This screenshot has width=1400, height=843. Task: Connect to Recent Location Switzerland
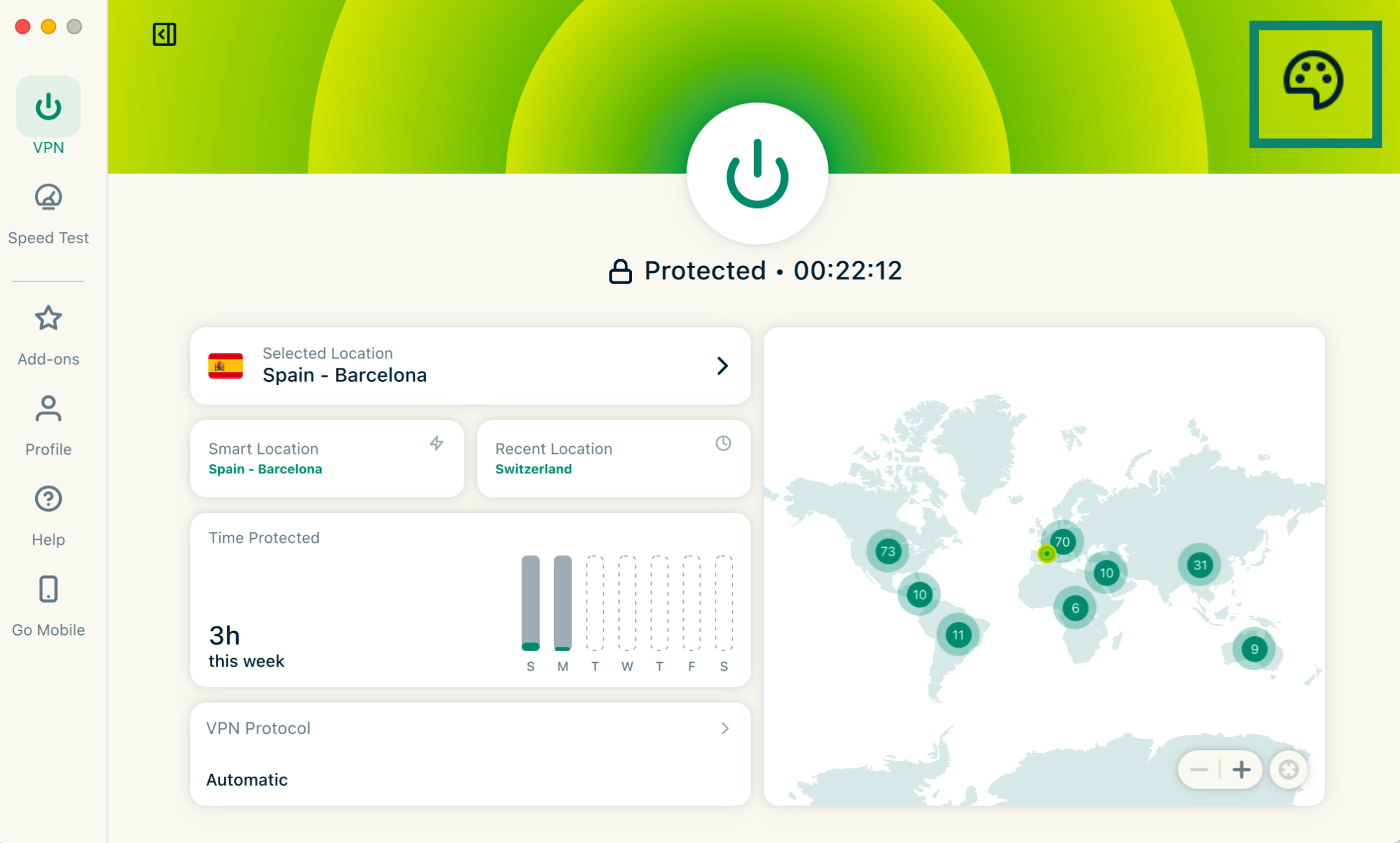pyautogui.click(x=613, y=458)
